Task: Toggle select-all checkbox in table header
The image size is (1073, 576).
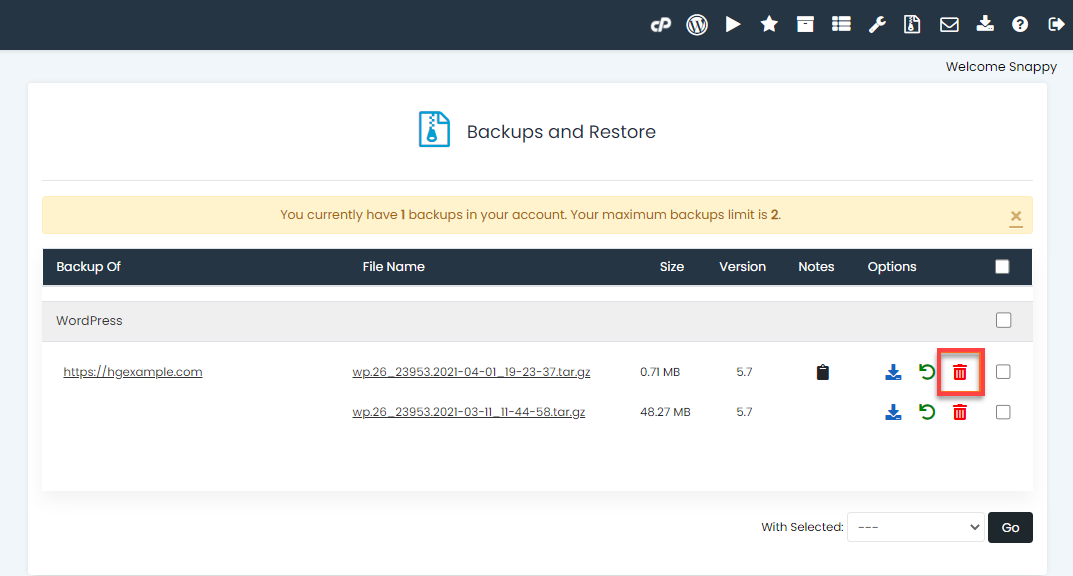Action: pyautogui.click(x=1002, y=267)
